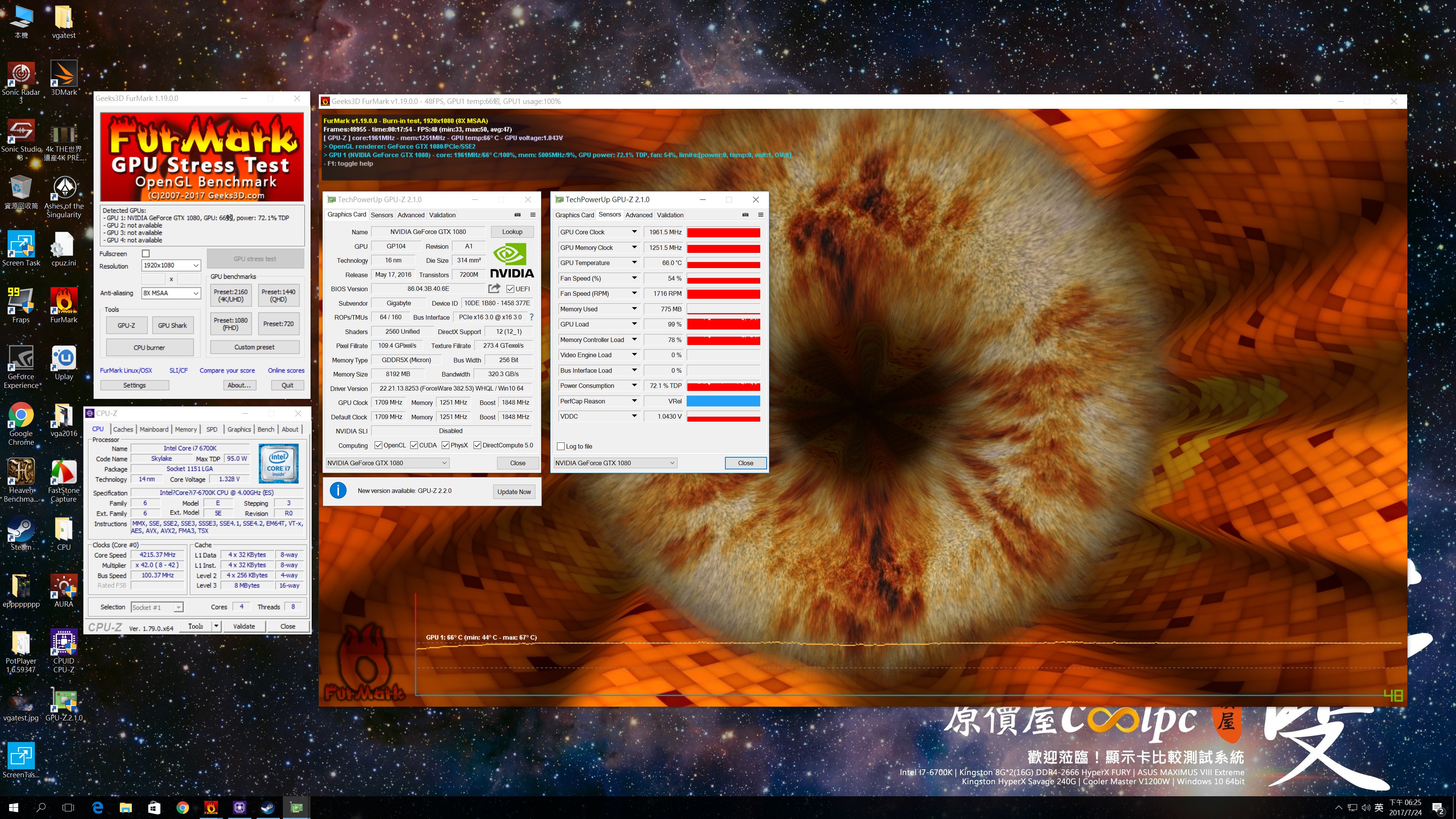Screen dimensions: 1456x819
Task: Click the PerfCap Reason blue bar
Action: point(723,401)
